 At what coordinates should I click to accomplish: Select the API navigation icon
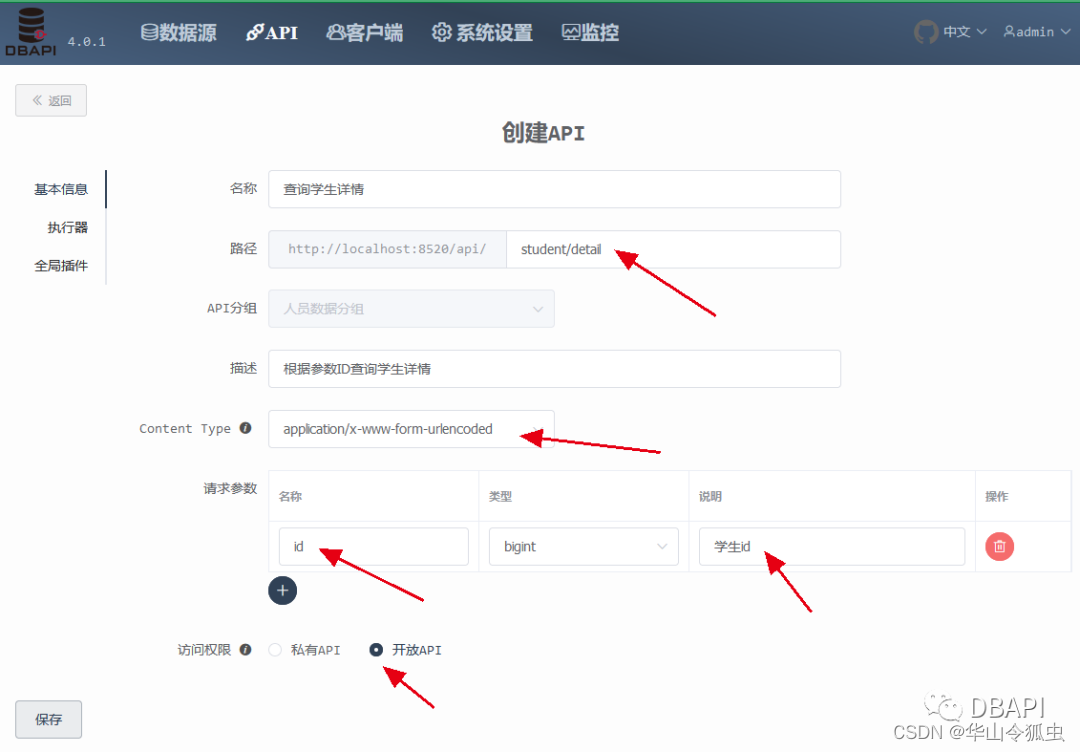click(x=271, y=31)
